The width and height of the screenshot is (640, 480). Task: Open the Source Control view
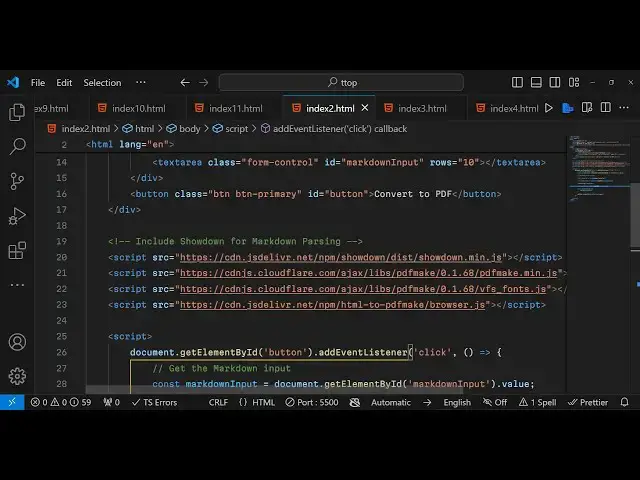click(17, 181)
